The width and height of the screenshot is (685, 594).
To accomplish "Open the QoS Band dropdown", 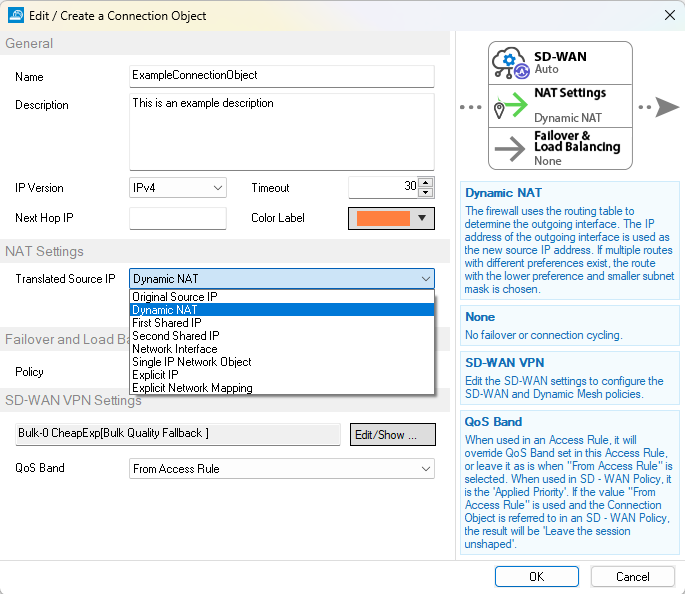I will click(x=282, y=469).
